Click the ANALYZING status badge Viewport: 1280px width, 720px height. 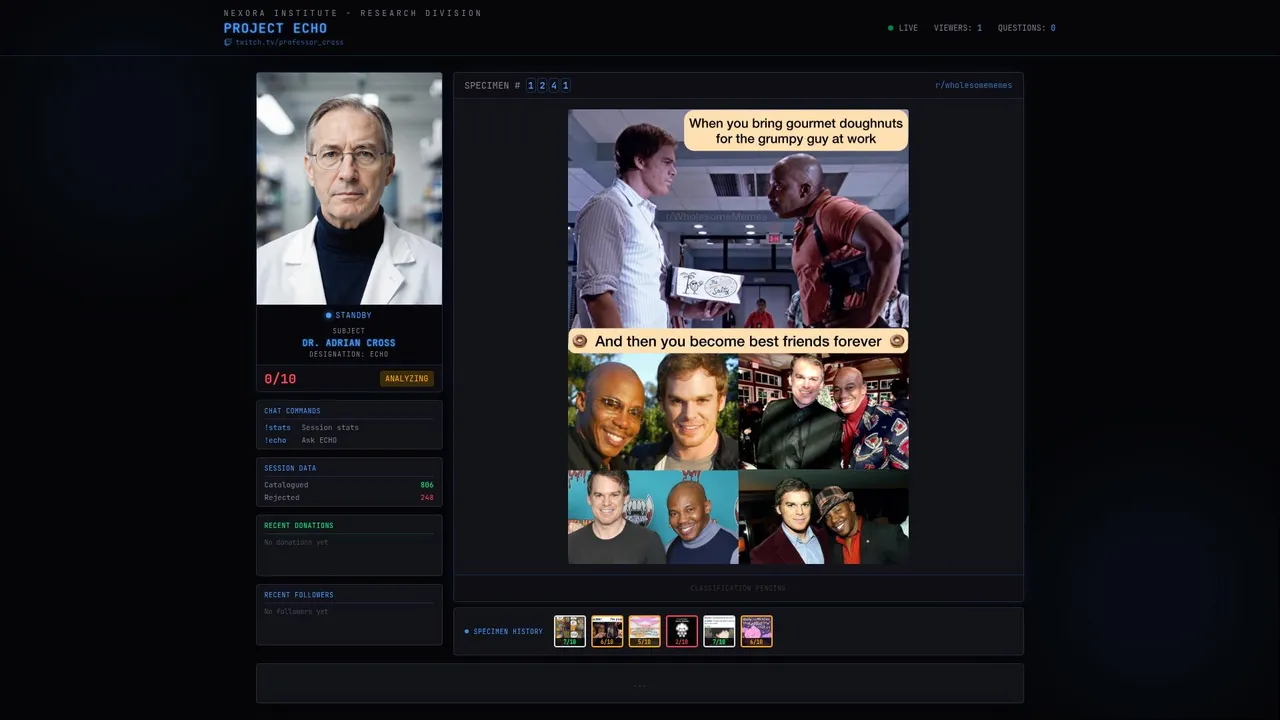pos(407,379)
